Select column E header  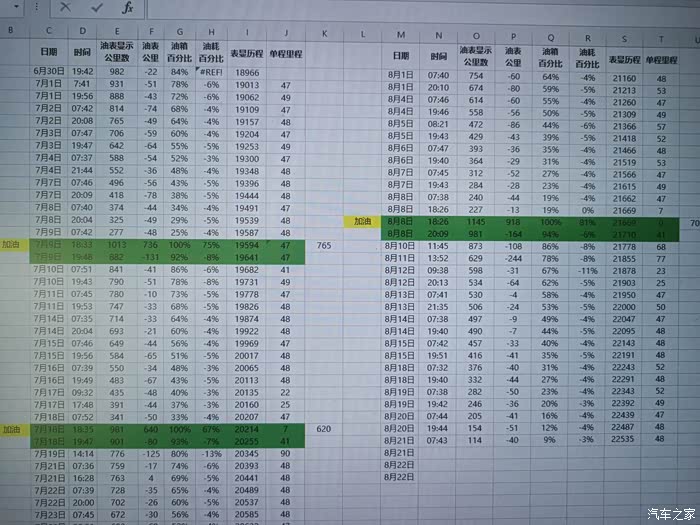coord(117,31)
